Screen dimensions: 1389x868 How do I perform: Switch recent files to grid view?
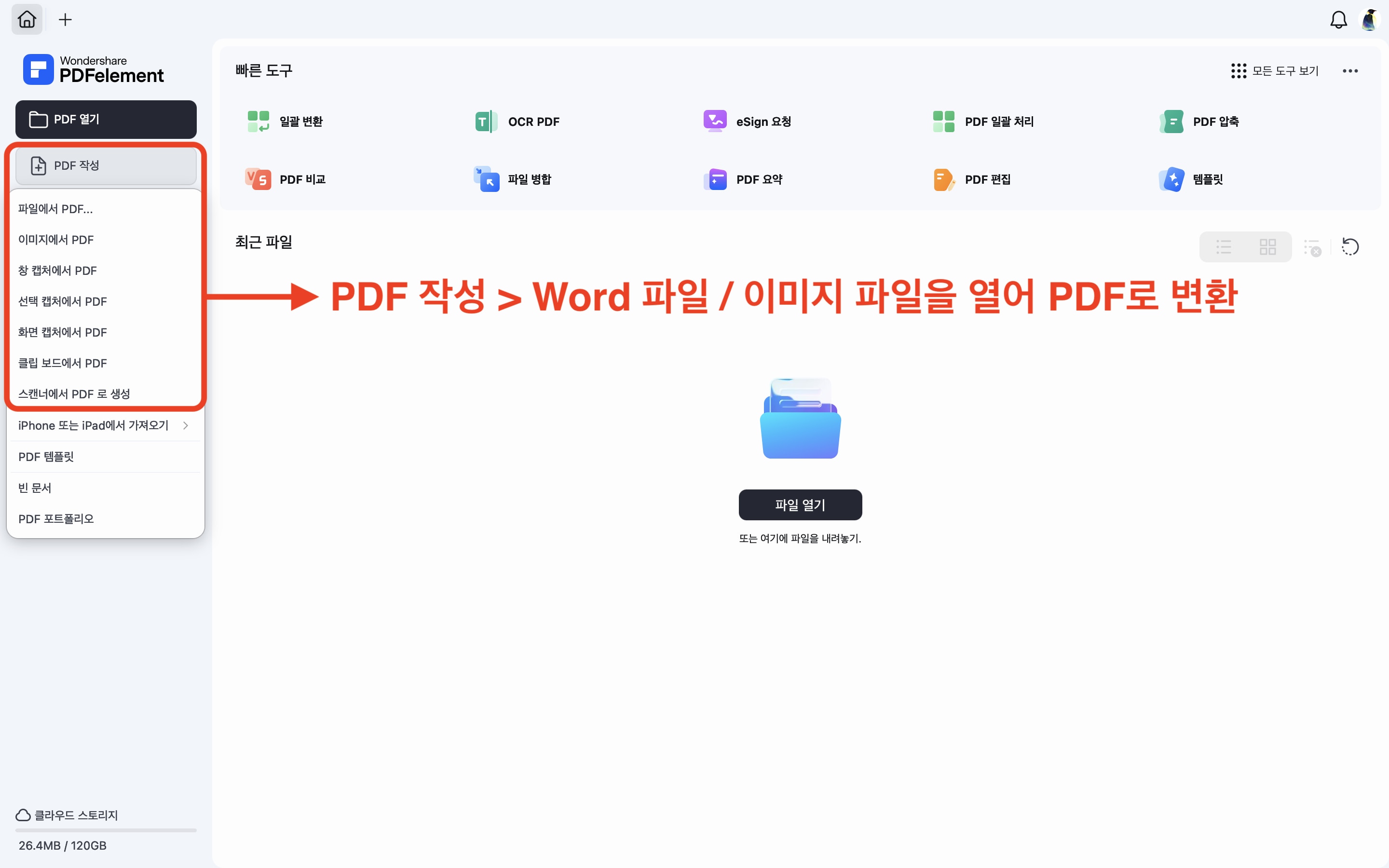pos(1267,247)
